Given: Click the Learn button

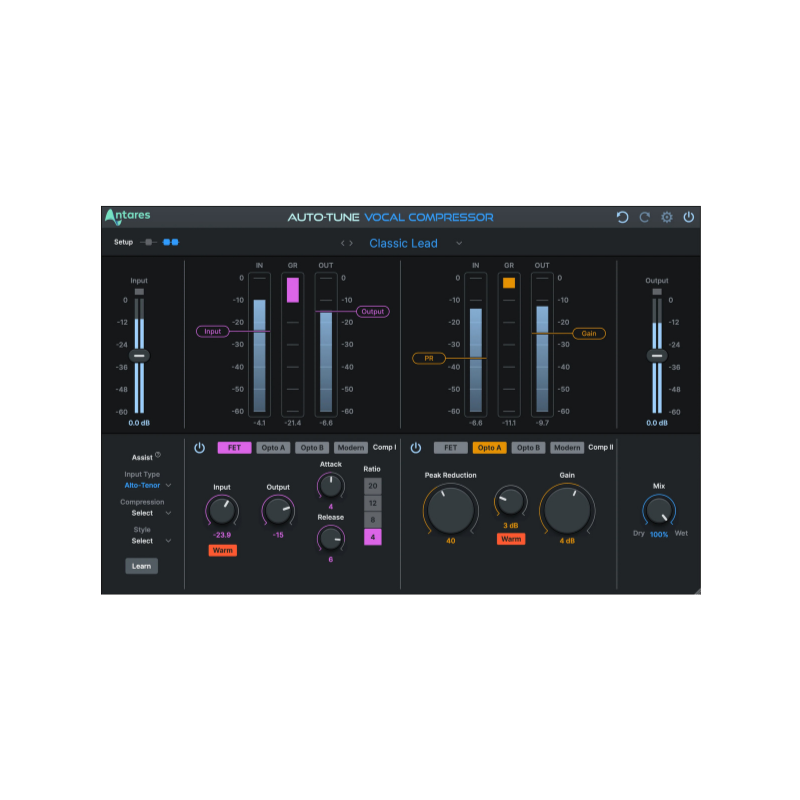Looking at the screenshot, I should [x=141, y=566].
